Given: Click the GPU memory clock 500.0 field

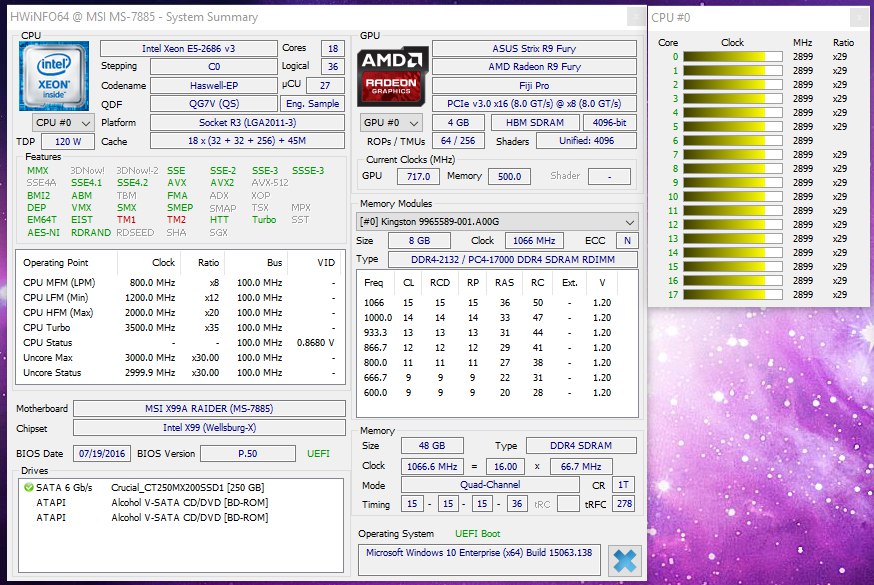Looking at the screenshot, I should pyautogui.click(x=509, y=177).
